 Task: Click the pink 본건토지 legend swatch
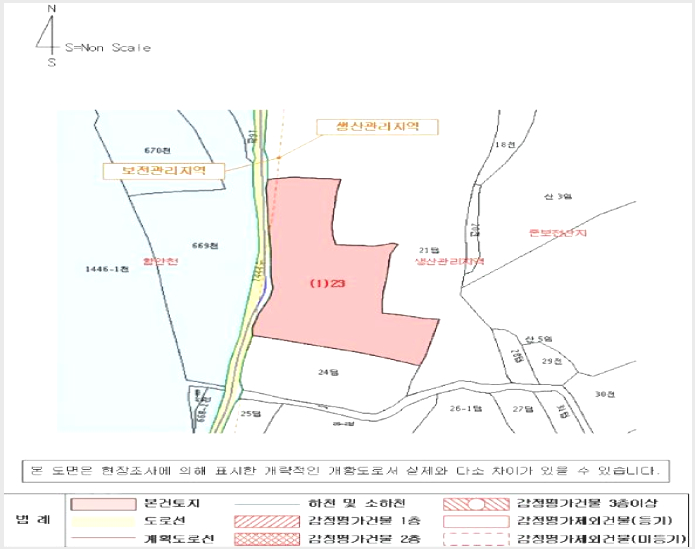point(103,504)
